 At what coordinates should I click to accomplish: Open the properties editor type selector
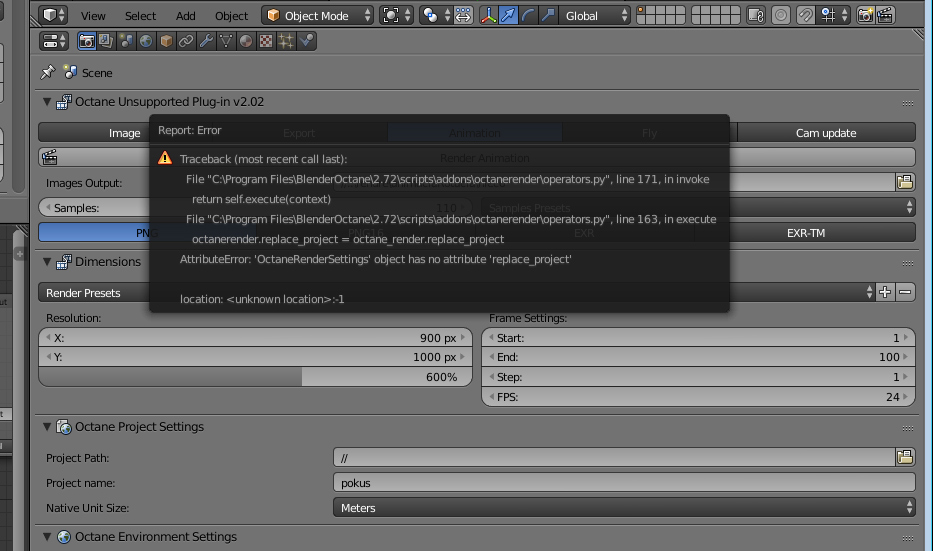pos(54,41)
